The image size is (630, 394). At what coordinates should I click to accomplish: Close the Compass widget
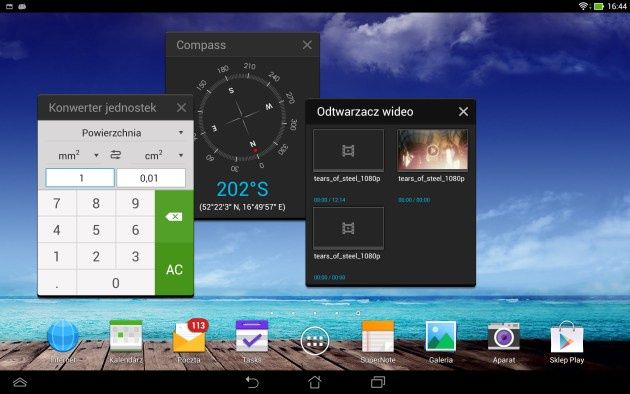point(307,45)
